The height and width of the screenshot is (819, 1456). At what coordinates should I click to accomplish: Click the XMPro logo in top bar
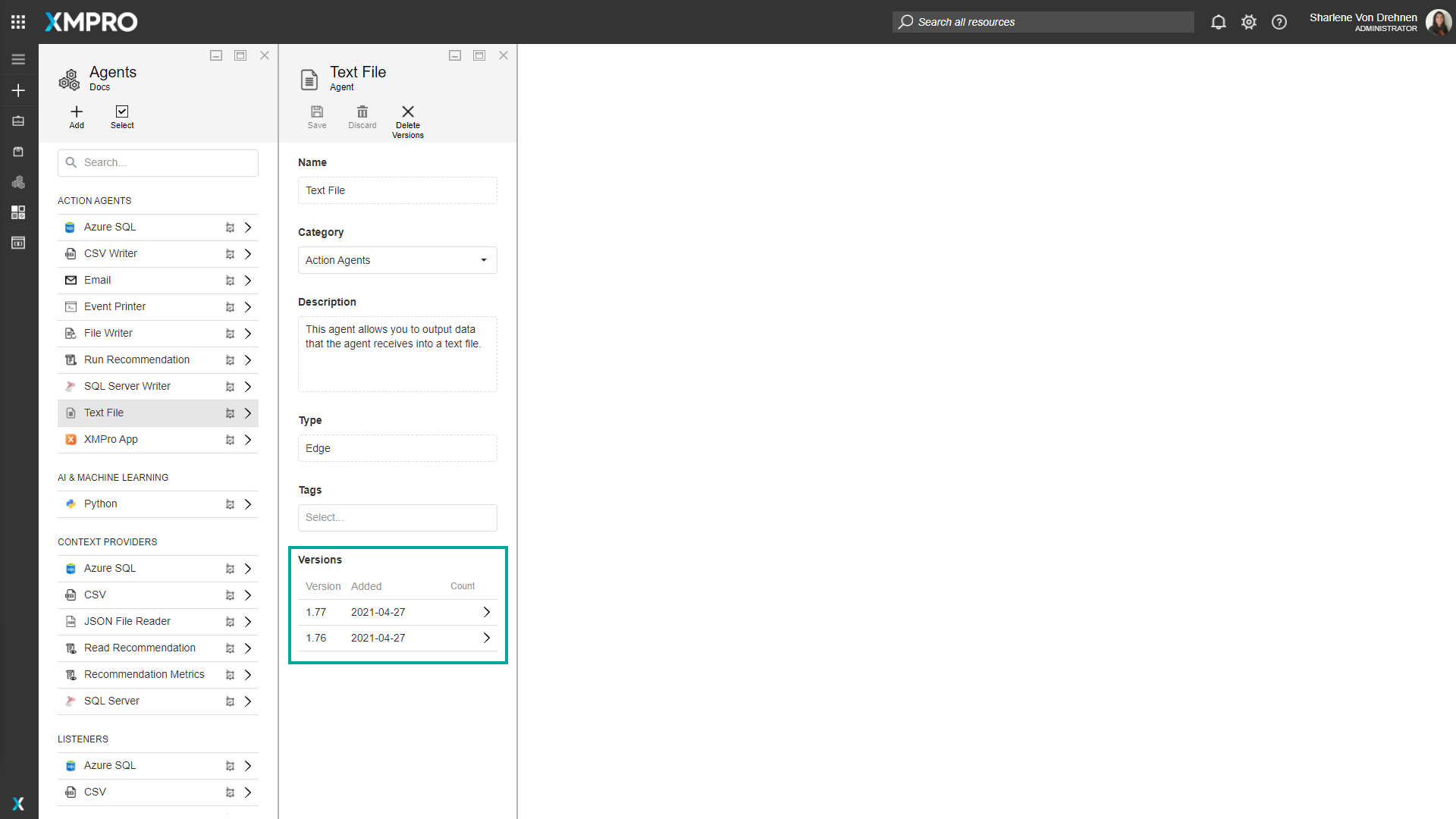[x=90, y=22]
